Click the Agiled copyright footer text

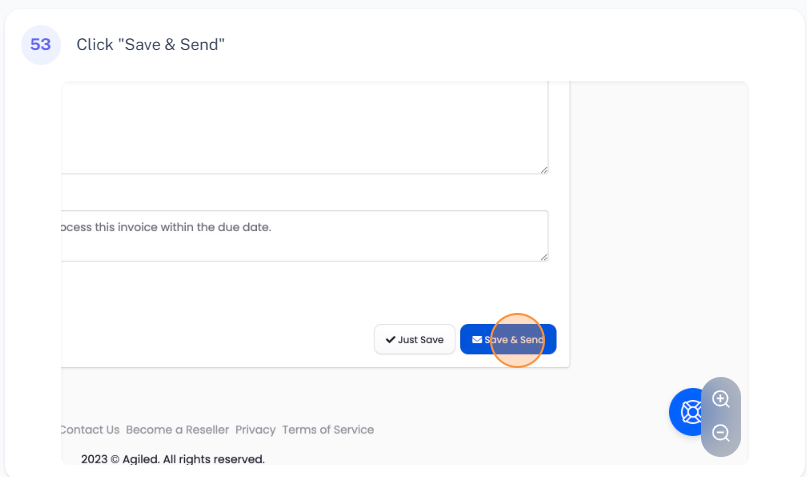pyautogui.click(x=173, y=459)
